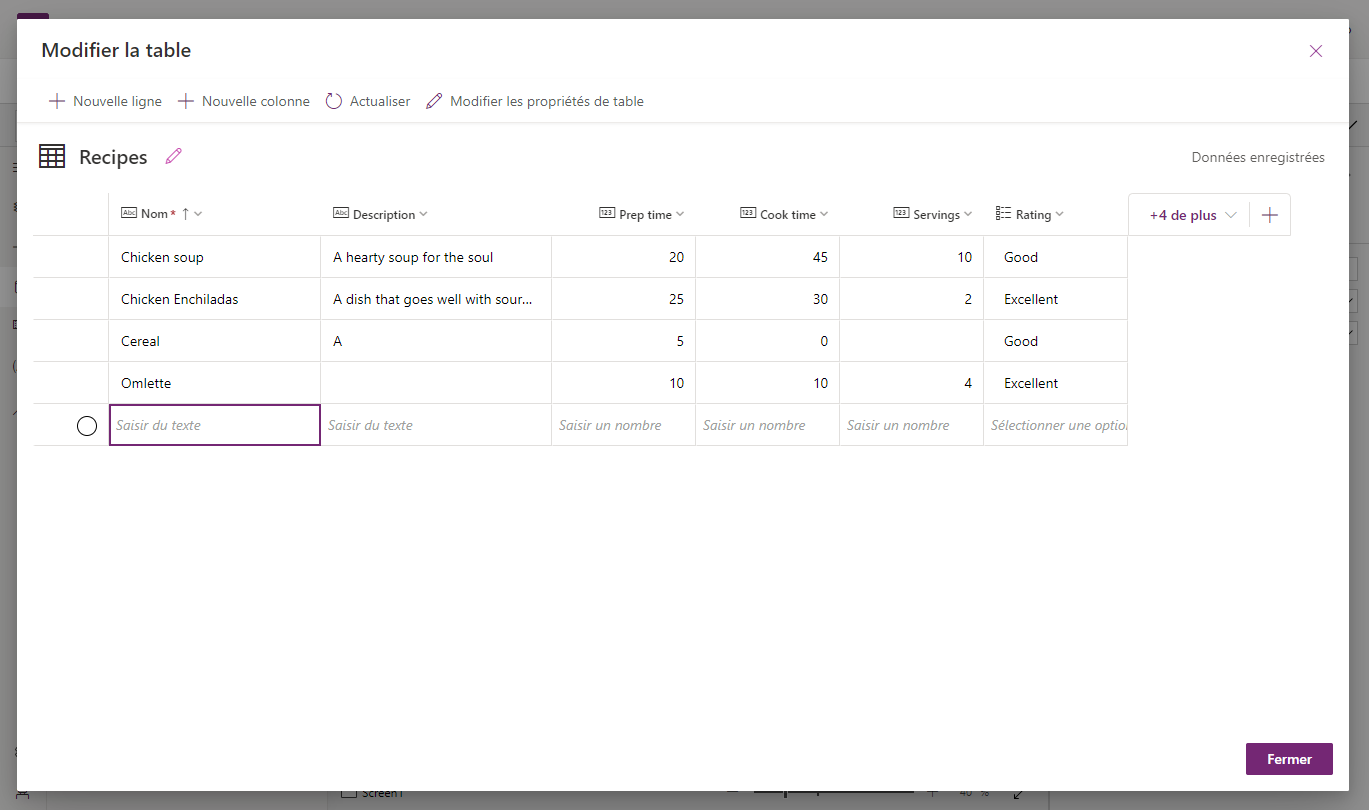This screenshot has height=810, width=1369.
Task: Click the table grid icon beside Recipes
Action: 52,156
